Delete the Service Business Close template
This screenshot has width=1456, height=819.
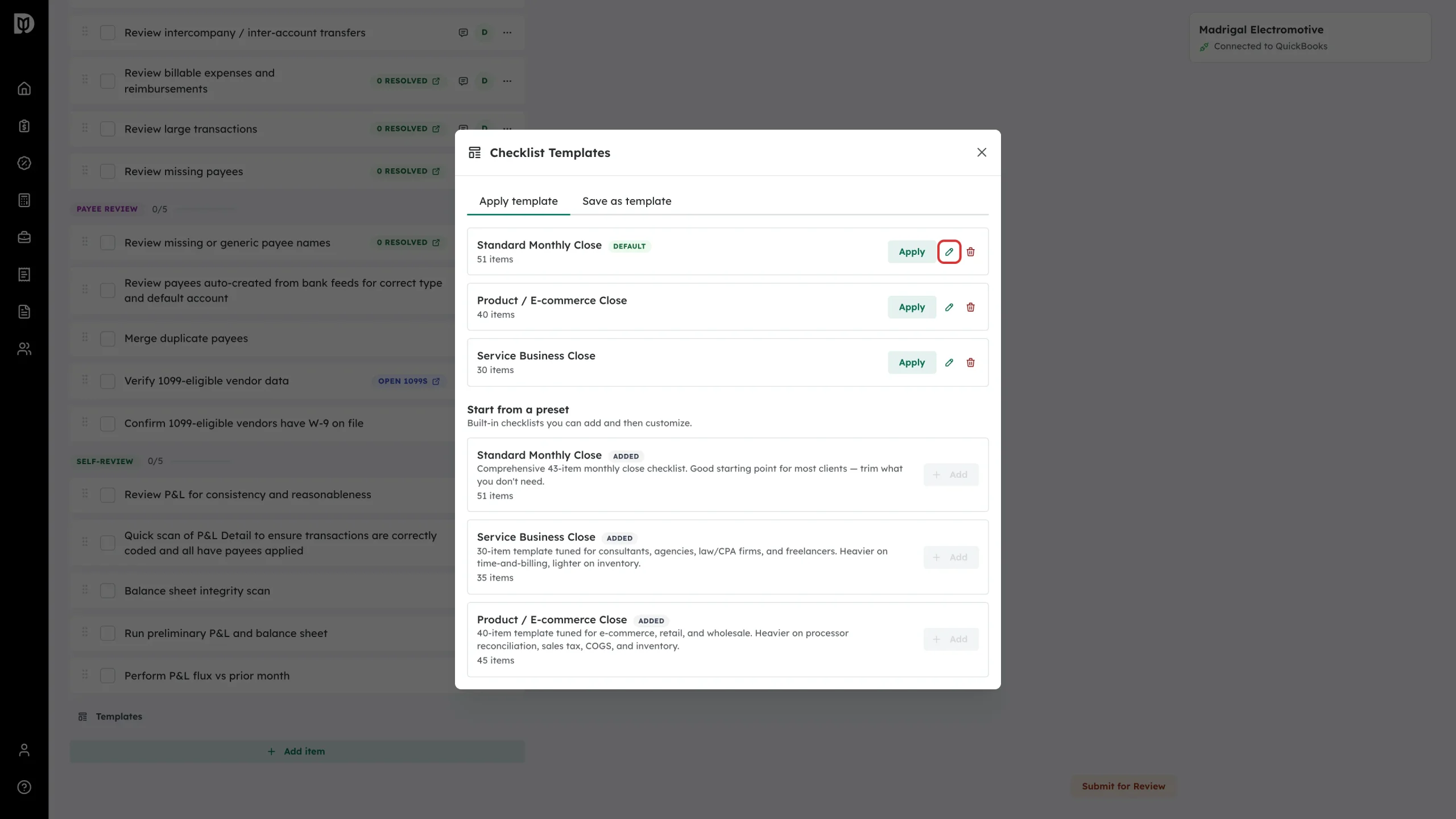click(x=970, y=362)
